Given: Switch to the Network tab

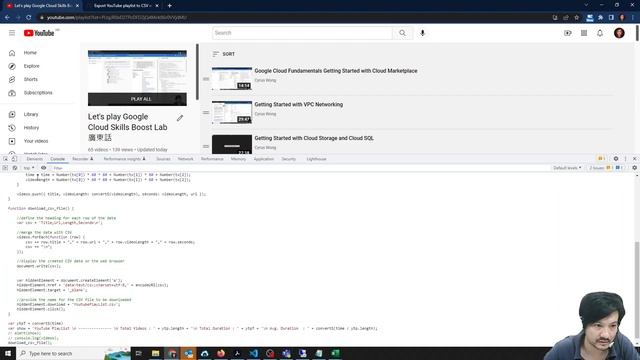Looking at the screenshot, I should tap(185, 159).
